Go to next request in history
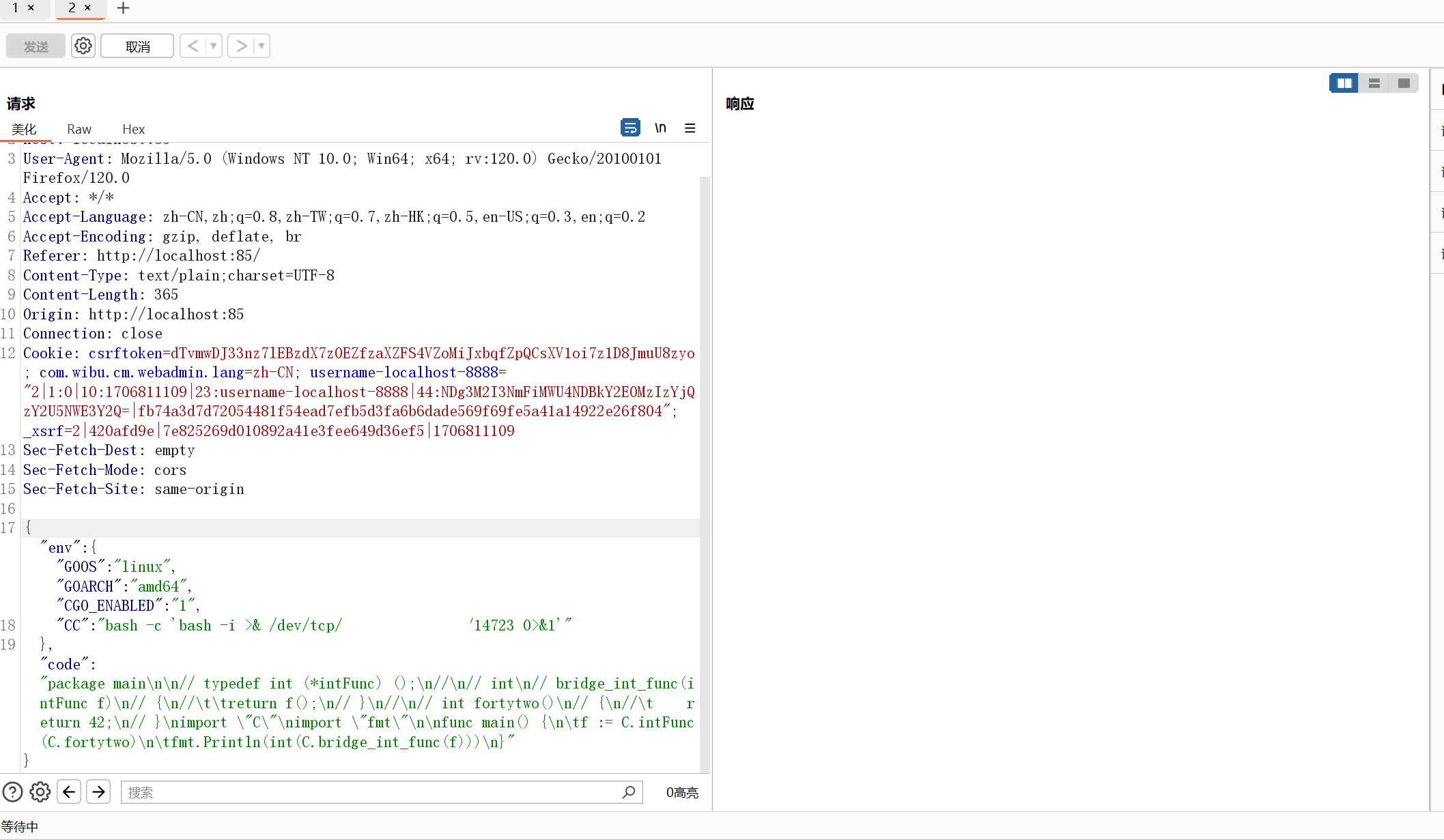 241,46
